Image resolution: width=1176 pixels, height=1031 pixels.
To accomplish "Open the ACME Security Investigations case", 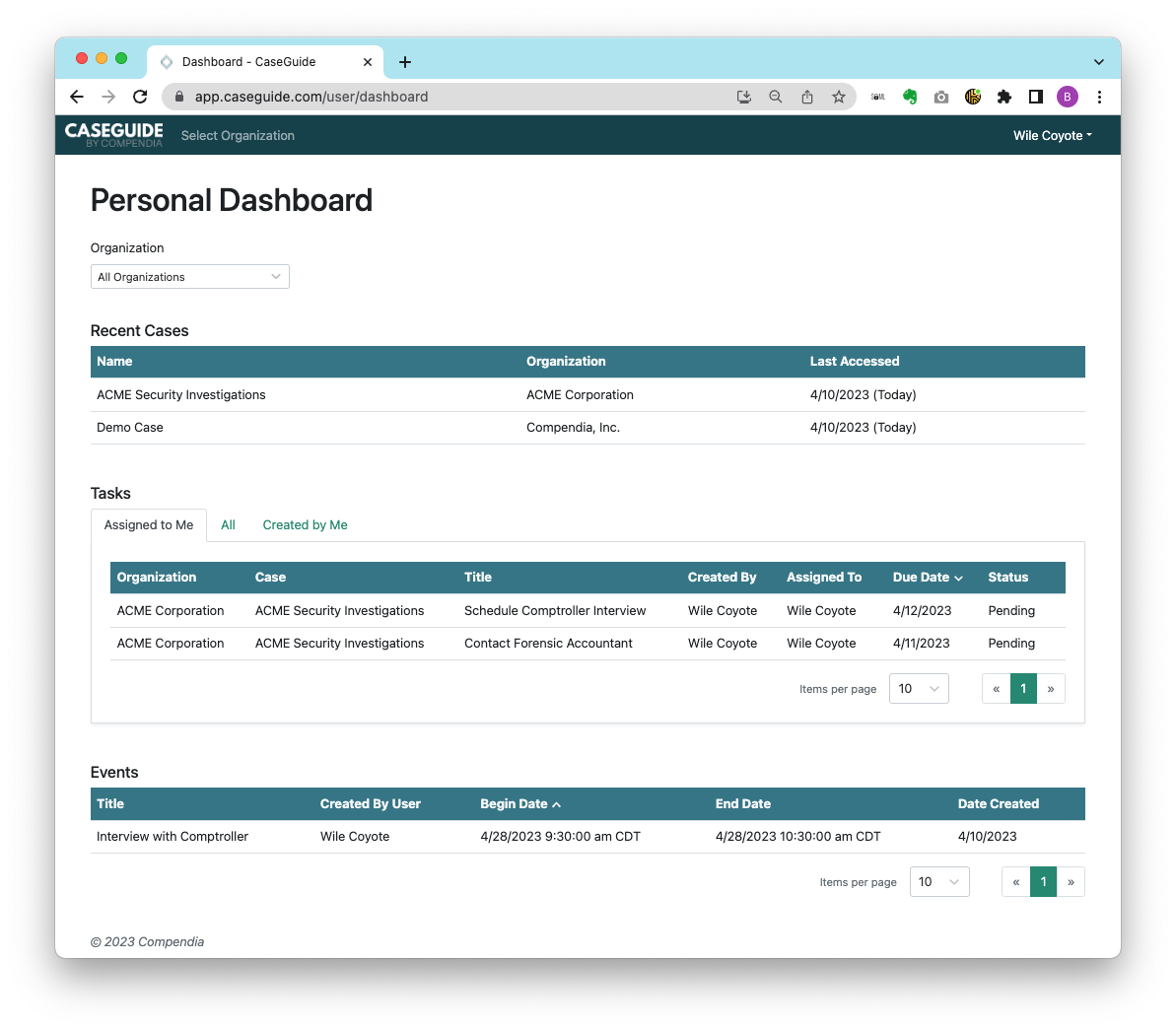I will (x=180, y=394).
